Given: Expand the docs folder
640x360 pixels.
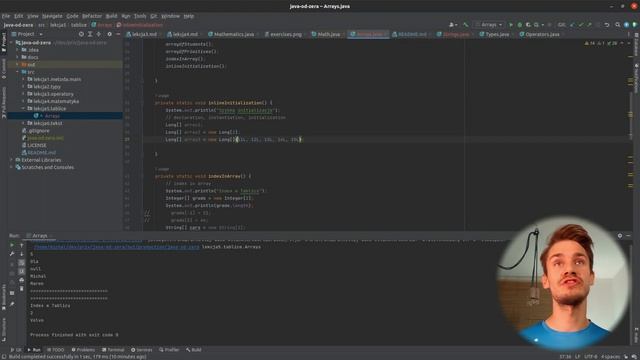Looking at the screenshot, I should click(18, 57).
